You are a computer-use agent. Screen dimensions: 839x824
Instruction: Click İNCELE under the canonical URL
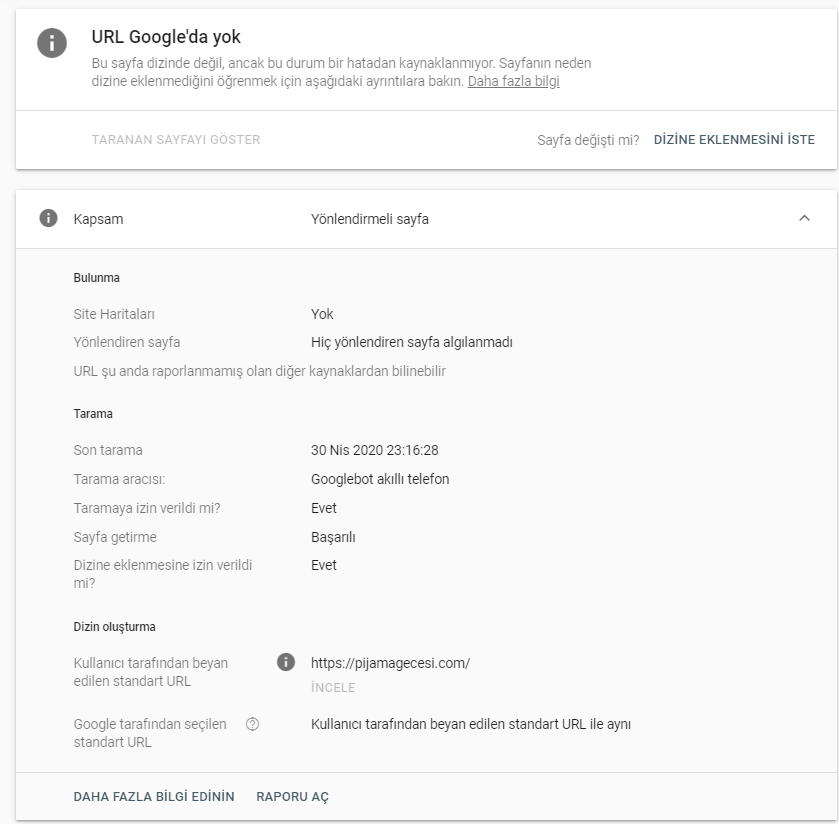(x=333, y=688)
